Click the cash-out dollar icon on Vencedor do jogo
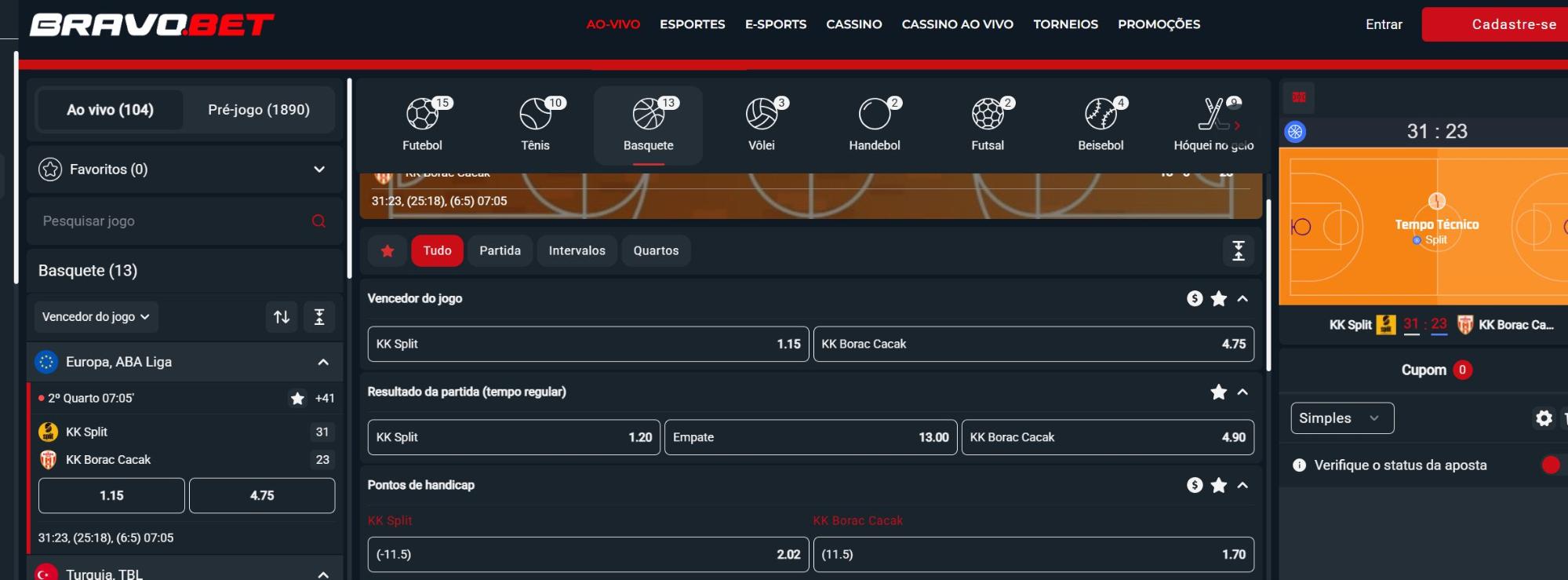This screenshot has height=580, width=1568. click(1195, 298)
